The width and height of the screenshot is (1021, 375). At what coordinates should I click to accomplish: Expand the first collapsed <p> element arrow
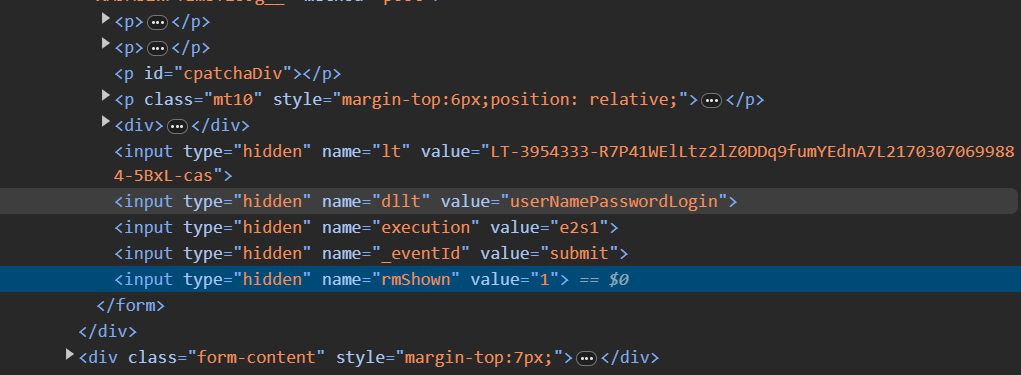tap(106, 18)
